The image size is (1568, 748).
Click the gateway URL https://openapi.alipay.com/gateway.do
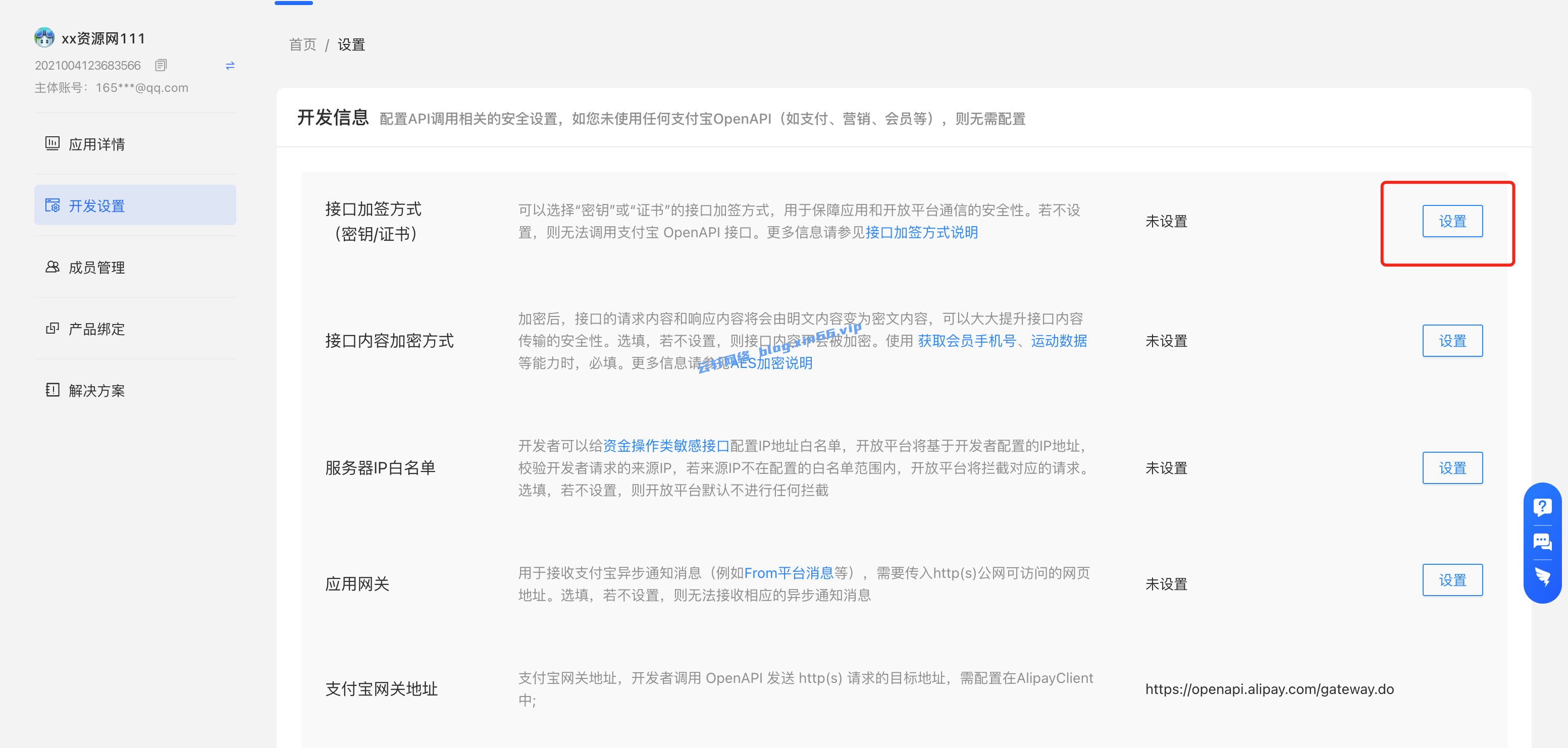pos(1270,689)
